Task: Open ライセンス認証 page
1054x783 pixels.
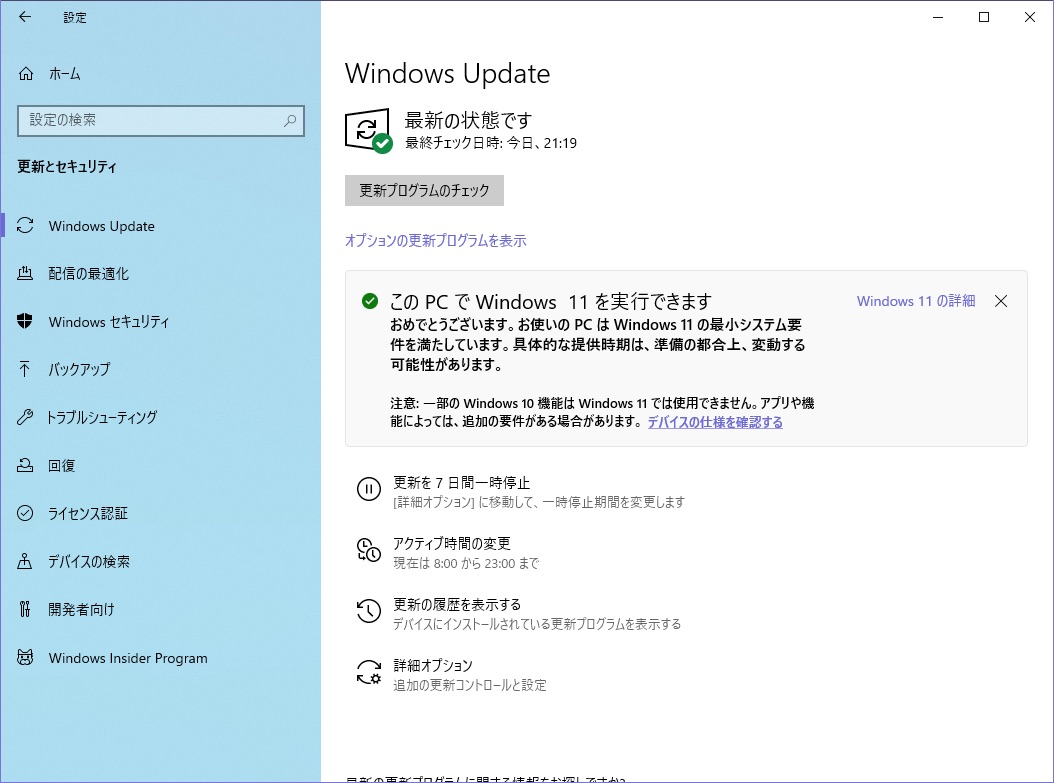Action: click(161, 513)
